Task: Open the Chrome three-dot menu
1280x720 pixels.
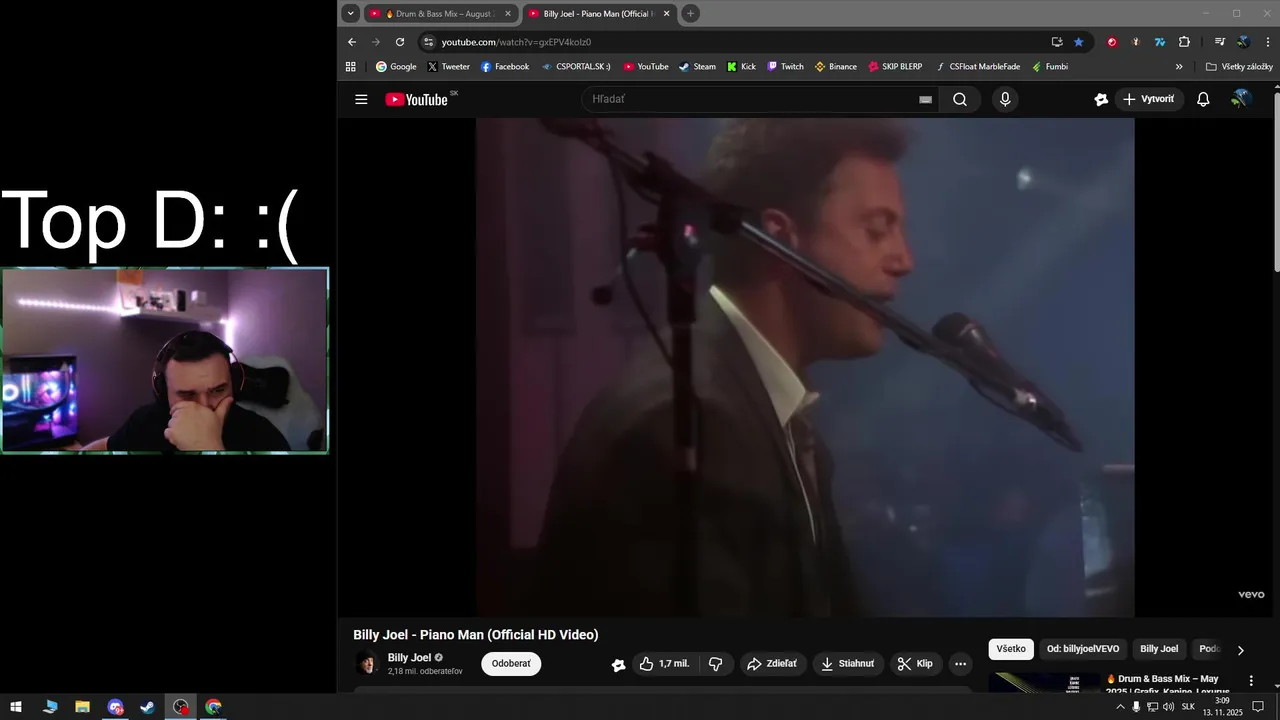Action: pos(1268,42)
